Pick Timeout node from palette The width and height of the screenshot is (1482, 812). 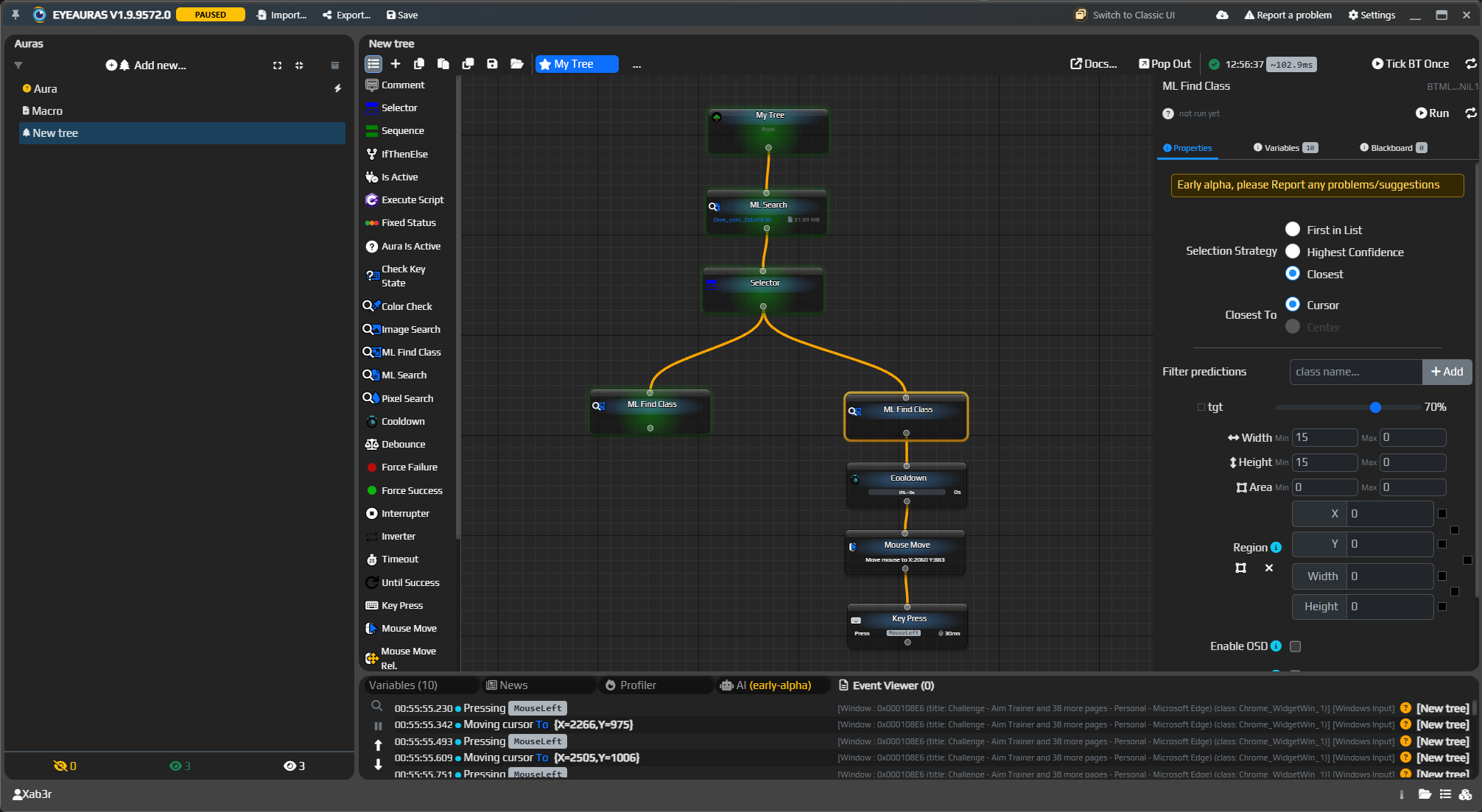click(x=400, y=559)
